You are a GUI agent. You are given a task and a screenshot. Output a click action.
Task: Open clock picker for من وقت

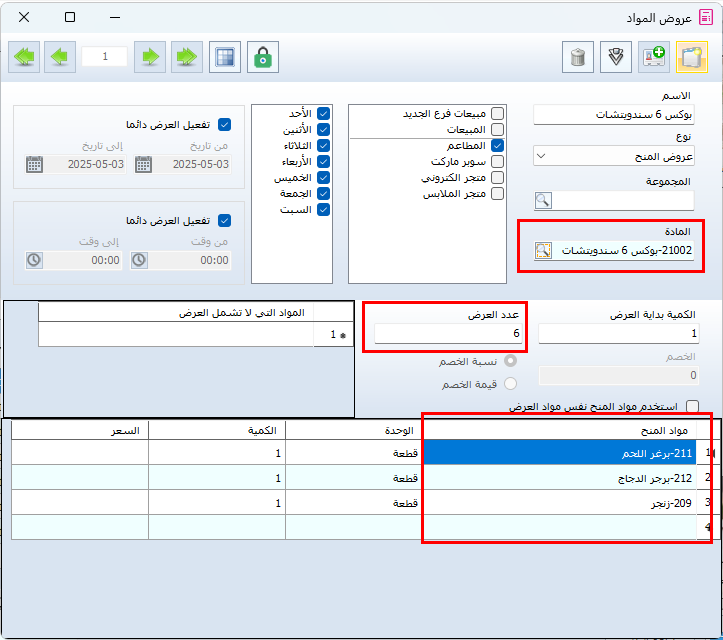[x=139, y=260]
